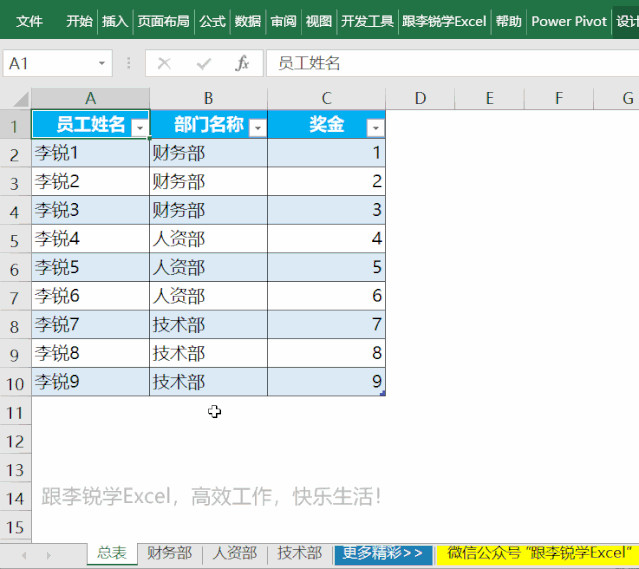Select bonus cell with value 9
This screenshot has width=639, height=569.
(326, 382)
